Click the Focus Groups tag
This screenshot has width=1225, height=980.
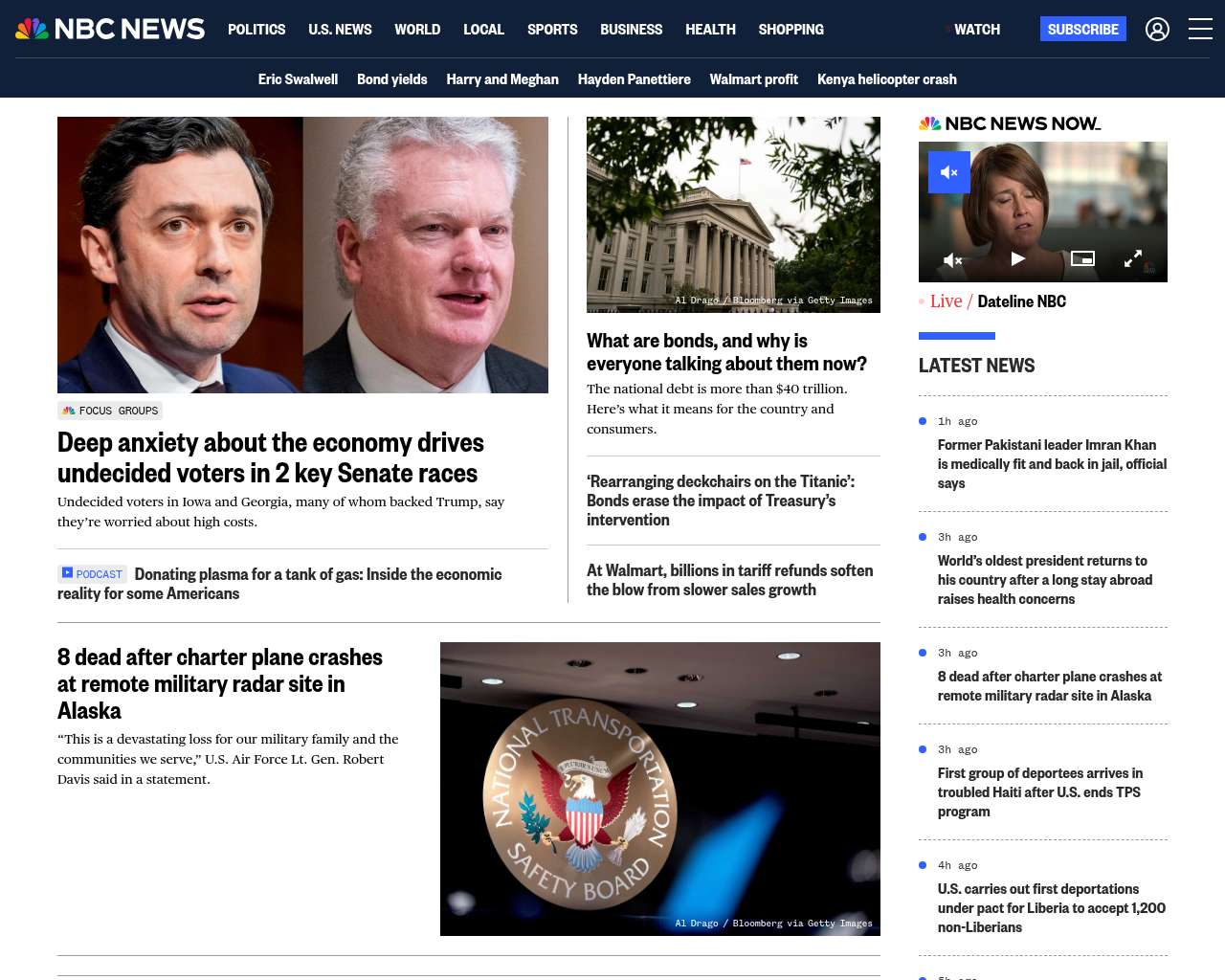coord(110,411)
